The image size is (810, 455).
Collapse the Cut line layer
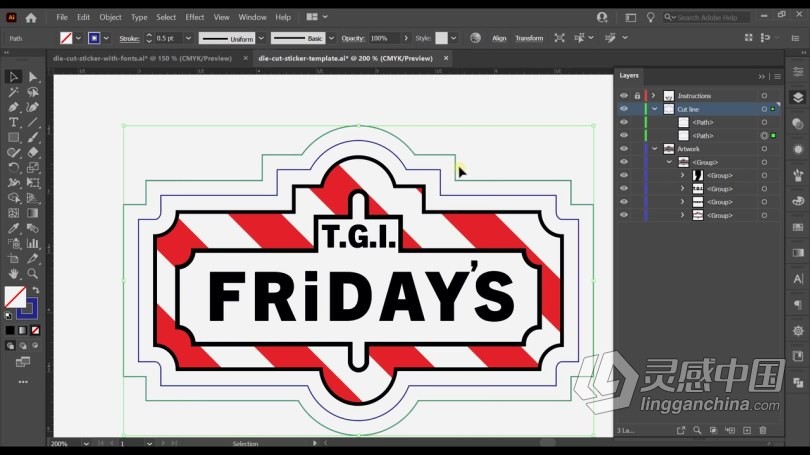tap(655, 109)
